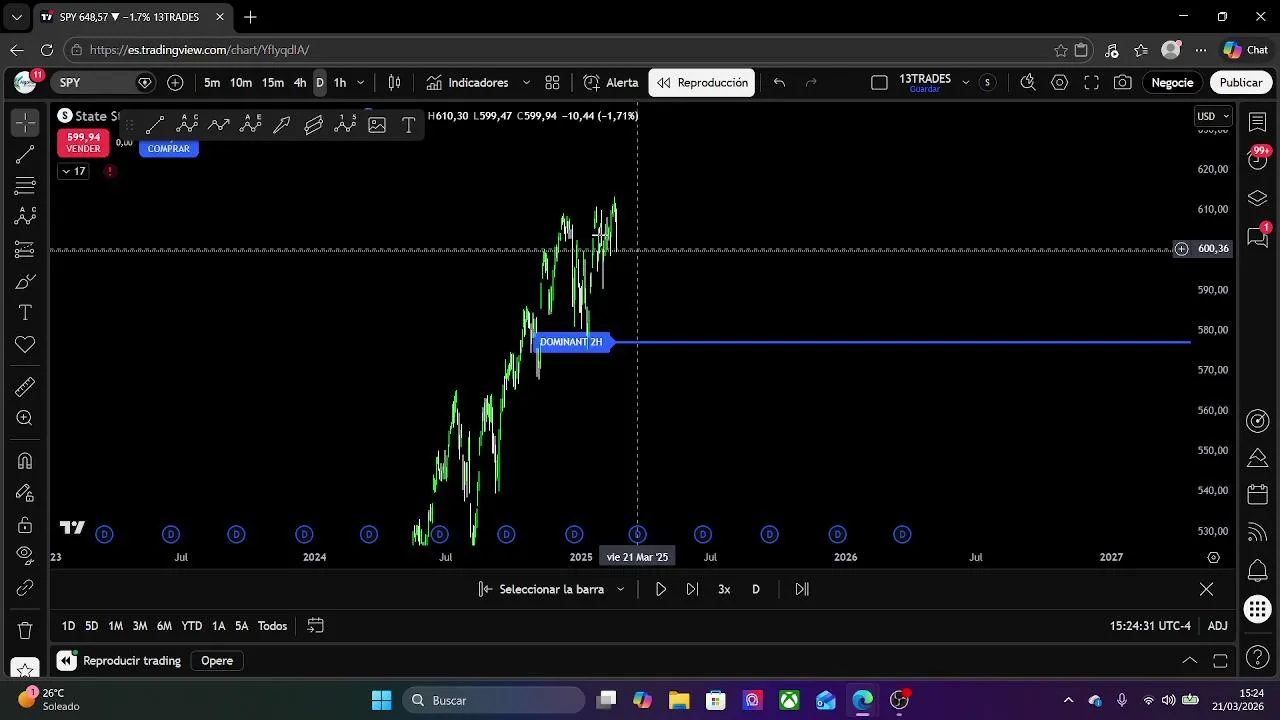Image resolution: width=1280 pixels, height=720 pixels.
Task: Change the 3x replay speed
Action: 724,589
